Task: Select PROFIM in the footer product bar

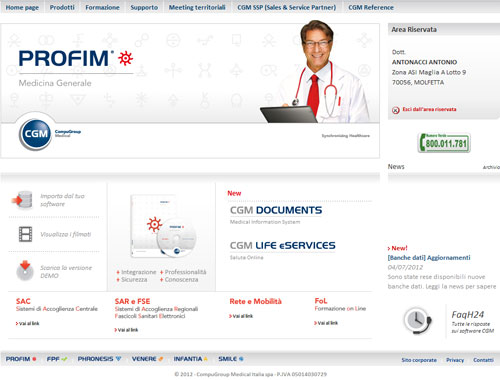Action: tap(21, 359)
